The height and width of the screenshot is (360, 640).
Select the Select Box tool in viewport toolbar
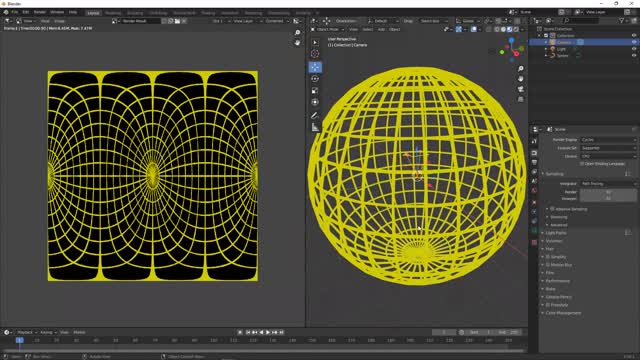click(x=315, y=42)
